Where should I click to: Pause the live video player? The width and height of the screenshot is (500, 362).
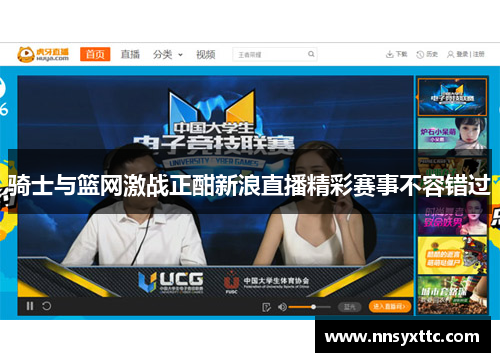[x=30, y=306]
